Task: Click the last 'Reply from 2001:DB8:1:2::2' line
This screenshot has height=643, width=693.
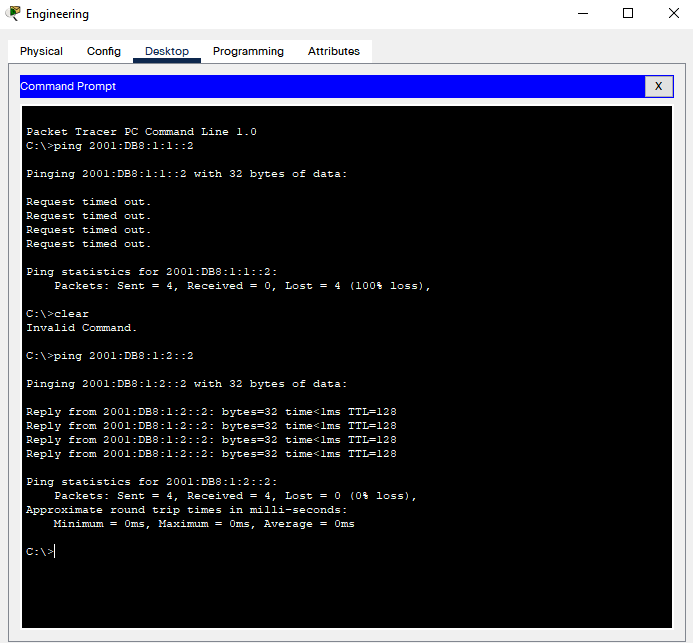Action: pyautogui.click(x=211, y=454)
